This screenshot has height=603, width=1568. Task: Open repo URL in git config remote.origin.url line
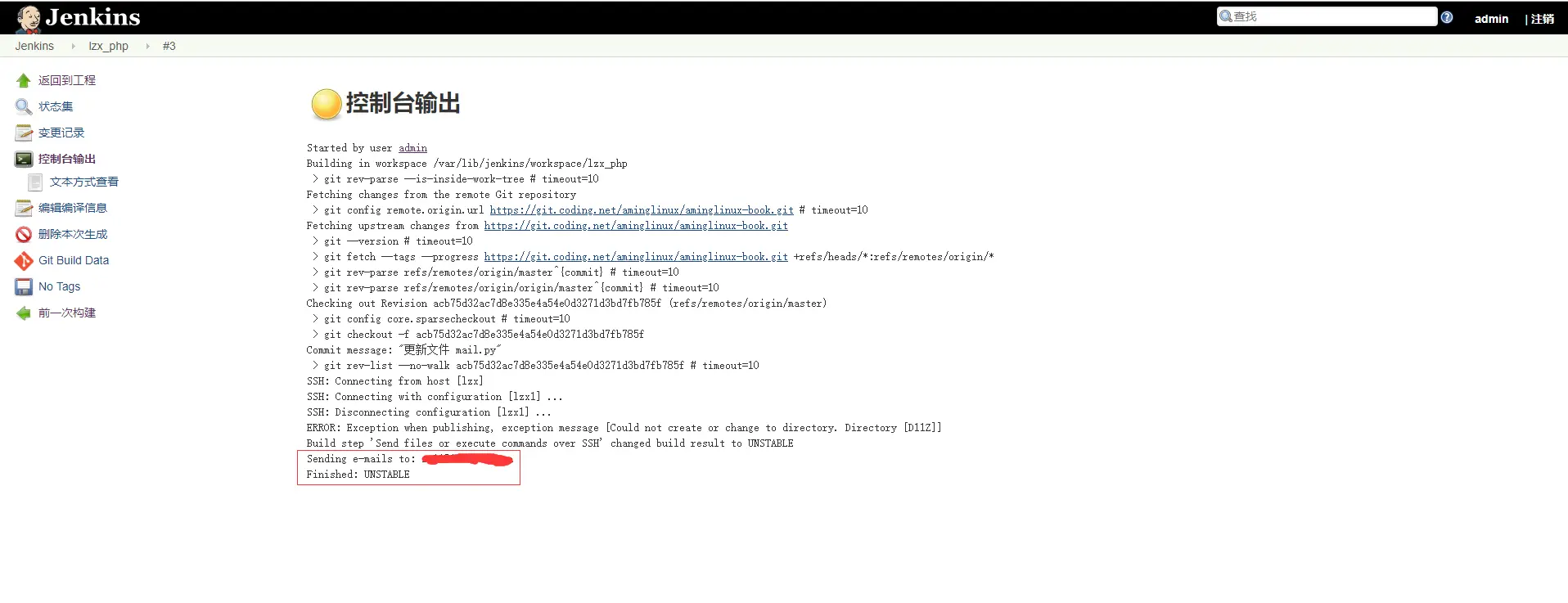pyautogui.click(x=642, y=210)
